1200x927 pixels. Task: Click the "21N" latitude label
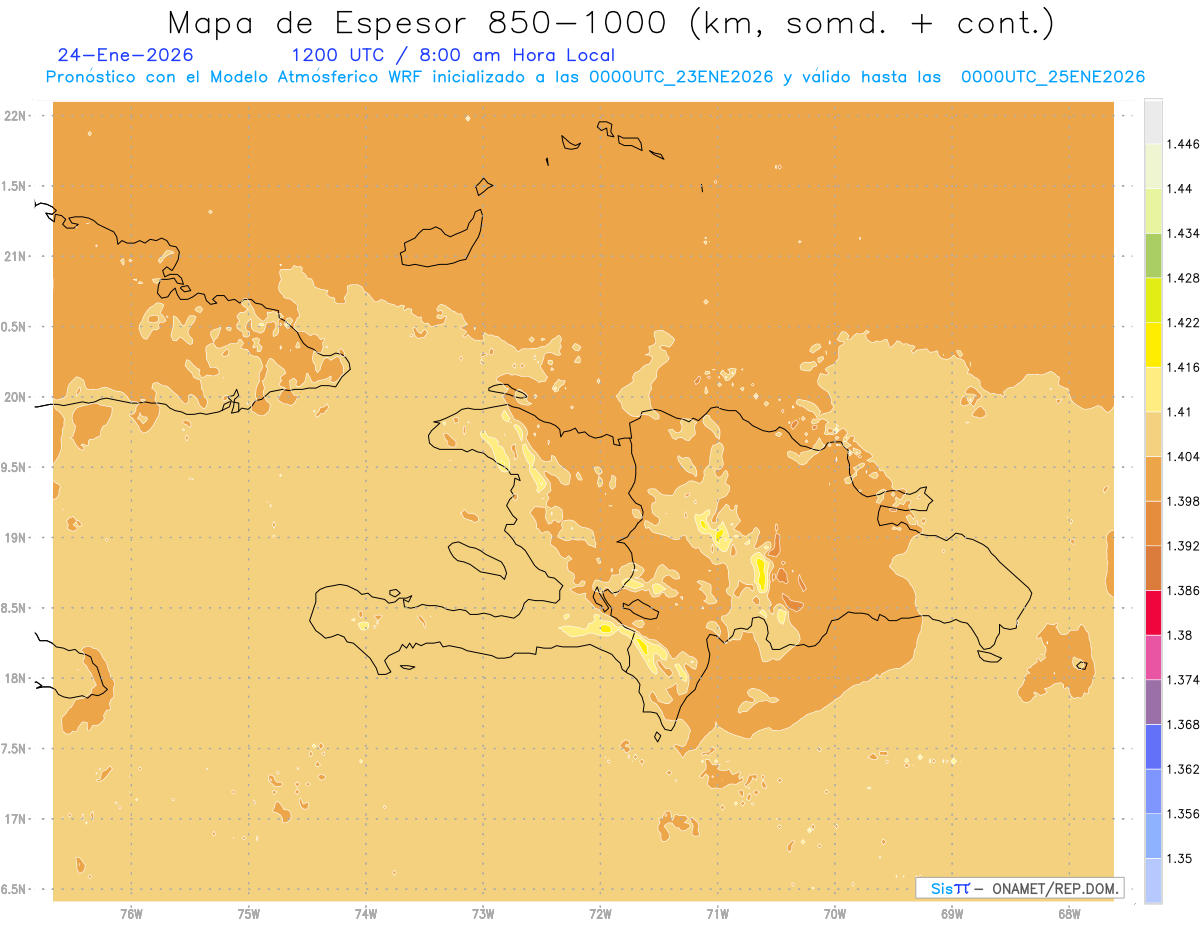(x=16, y=256)
